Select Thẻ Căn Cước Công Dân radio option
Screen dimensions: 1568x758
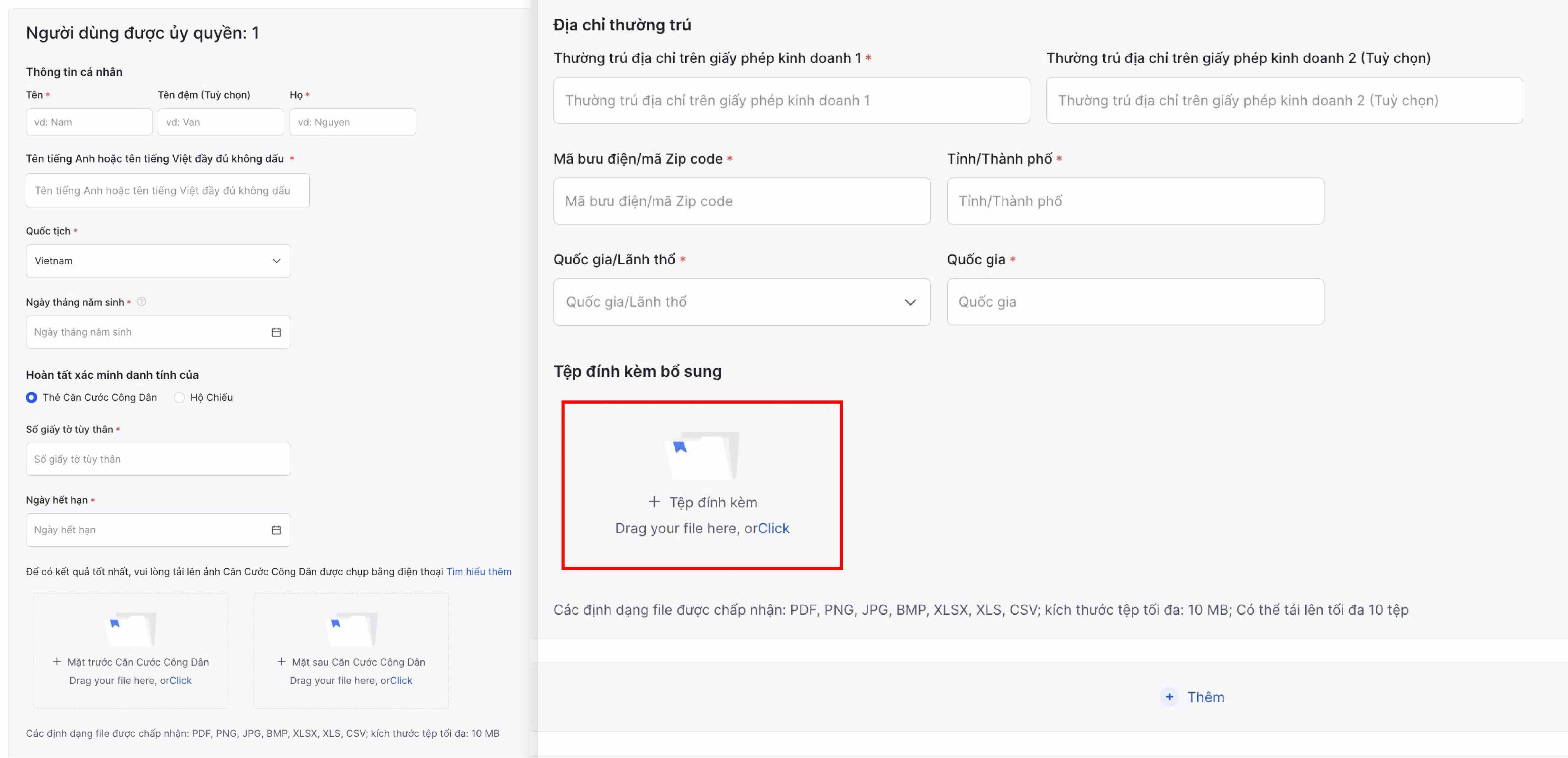(x=32, y=398)
